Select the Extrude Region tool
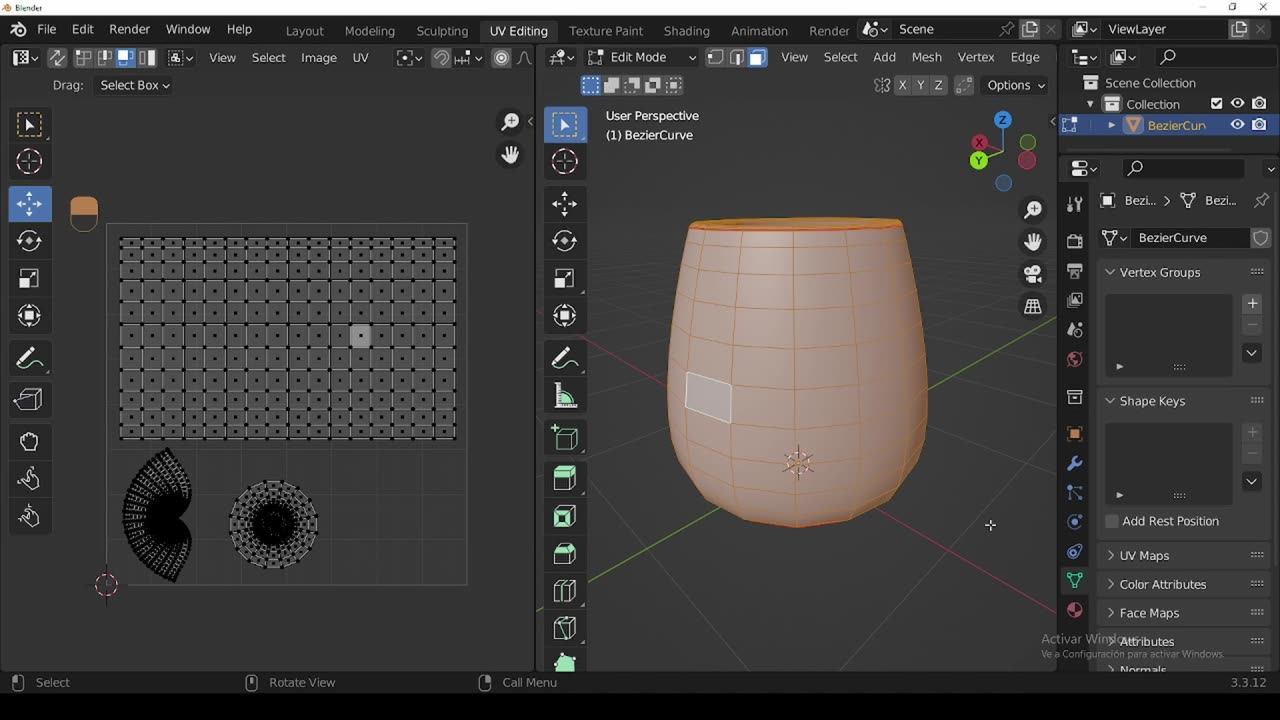The image size is (1280, 720). (565, 478)
